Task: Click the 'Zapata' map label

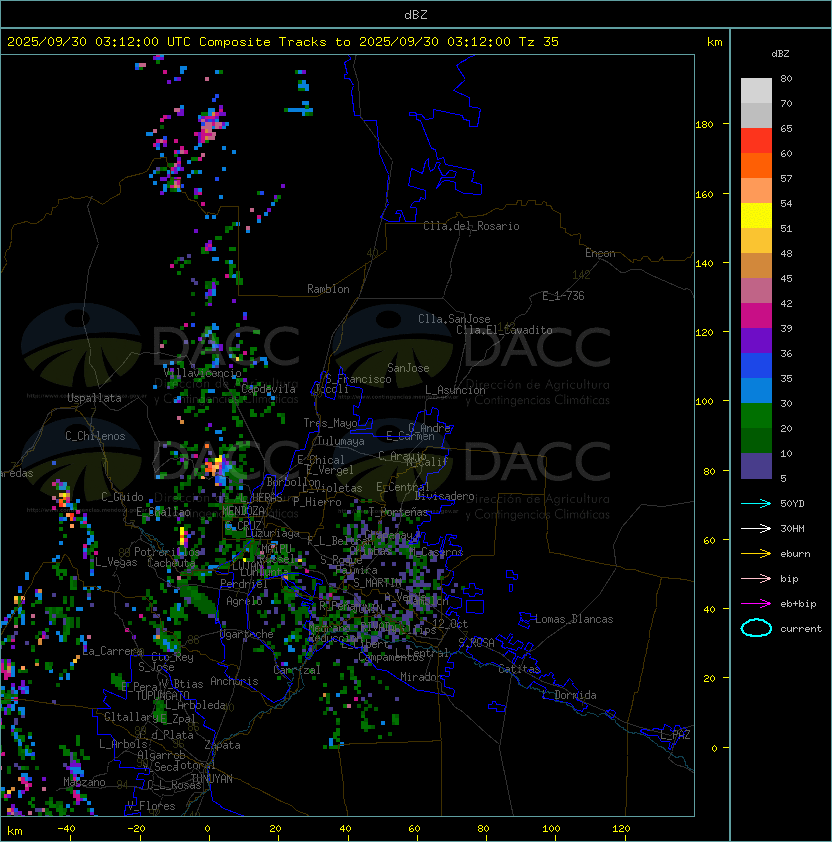Action: (222, 745)
